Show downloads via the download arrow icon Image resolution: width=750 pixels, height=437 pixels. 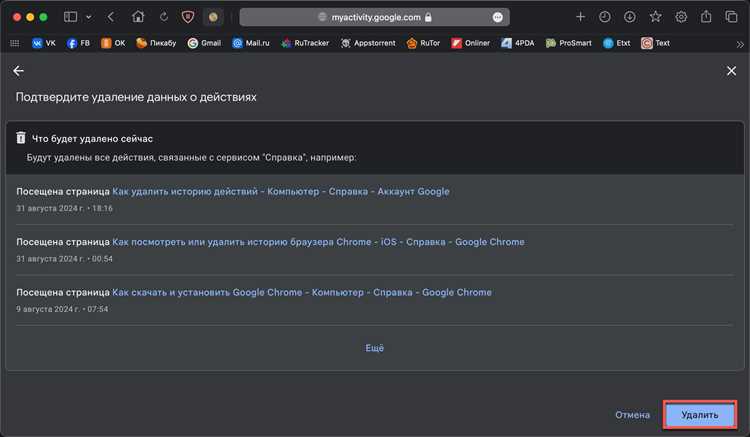coord(629,17)
